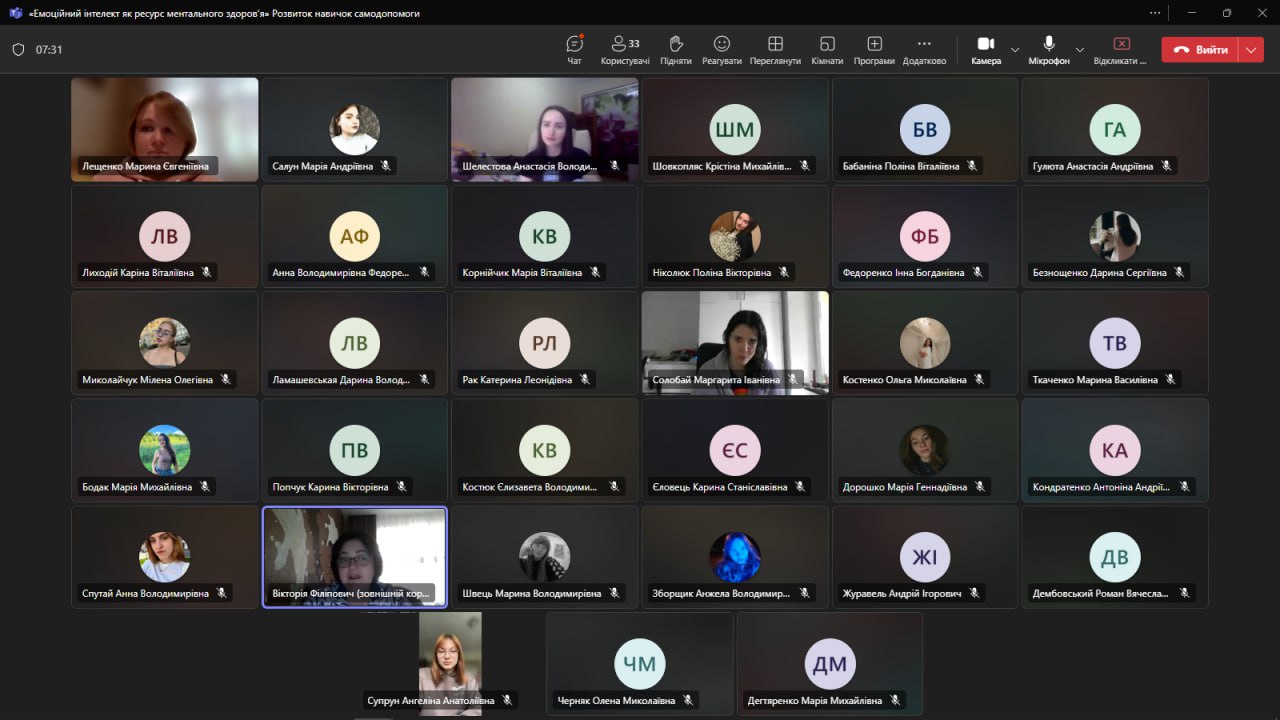The height and width of the screenshot is (720, 1280).
Task: Raise hand with Підняти button
Action: click(676, 49)
